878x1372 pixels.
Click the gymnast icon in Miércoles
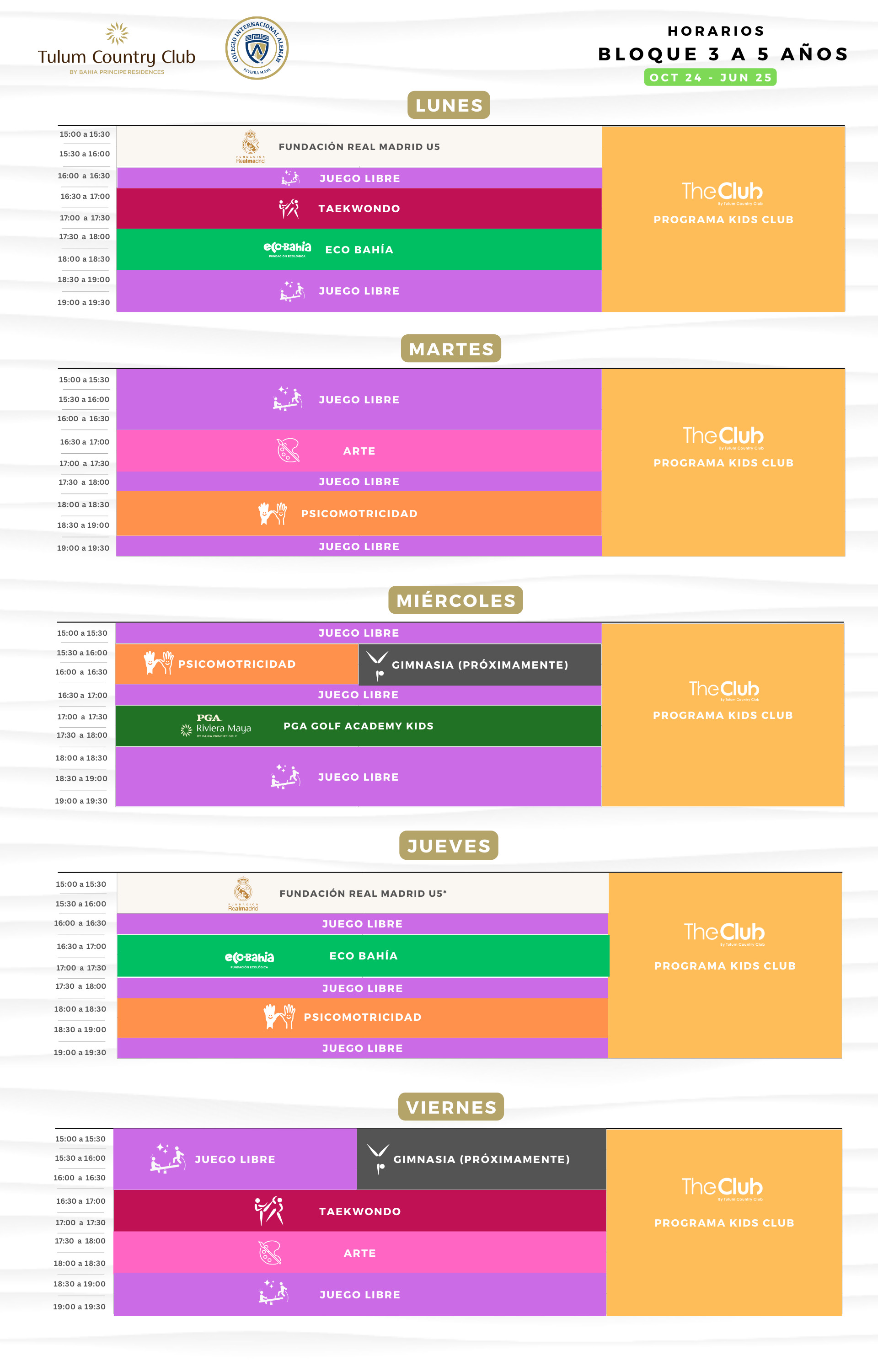[377, 665]
